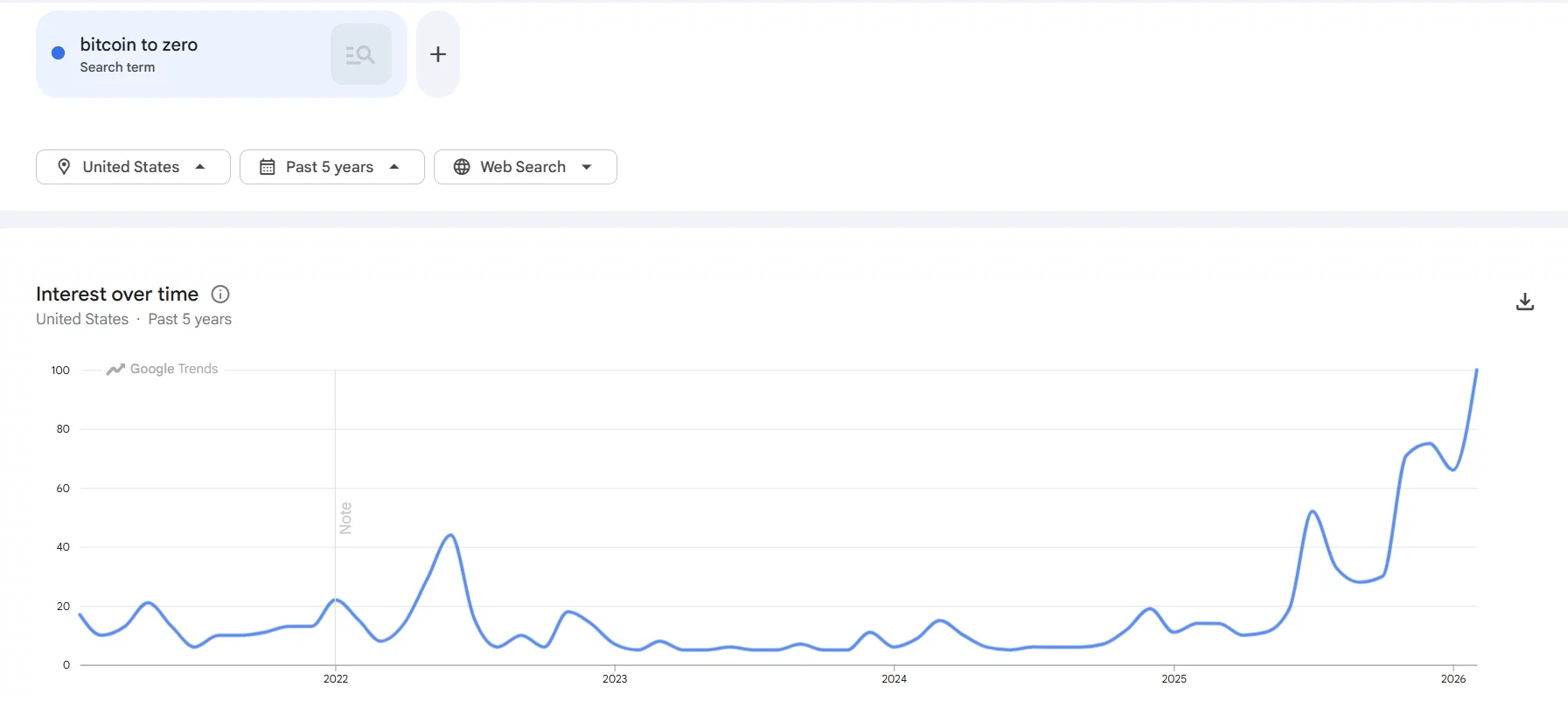Click the 100 label on the y-axis
The height and width of the screenshot is (701, 1568).
(59, 370)
